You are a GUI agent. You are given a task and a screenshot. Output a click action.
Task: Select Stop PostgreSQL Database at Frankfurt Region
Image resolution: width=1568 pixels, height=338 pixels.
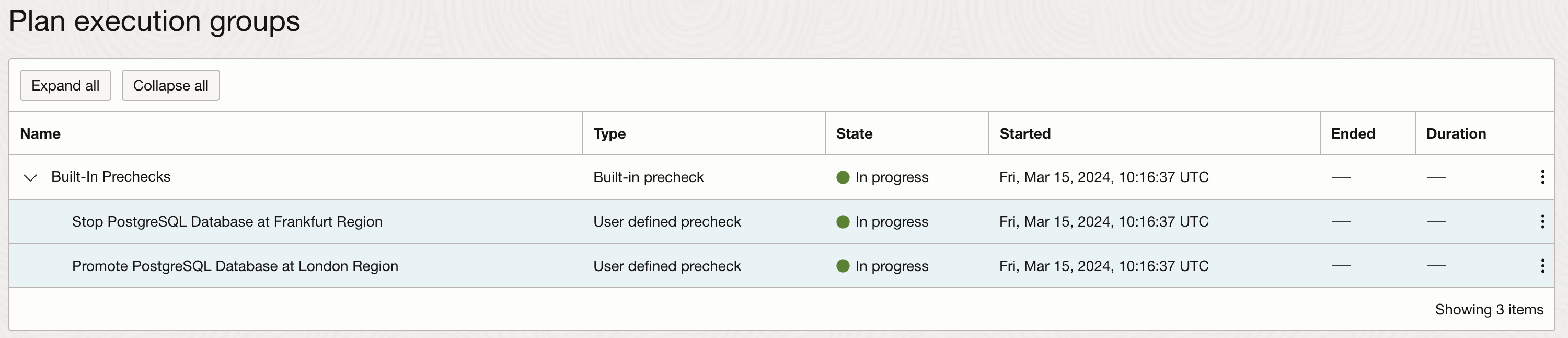[227, 222]
